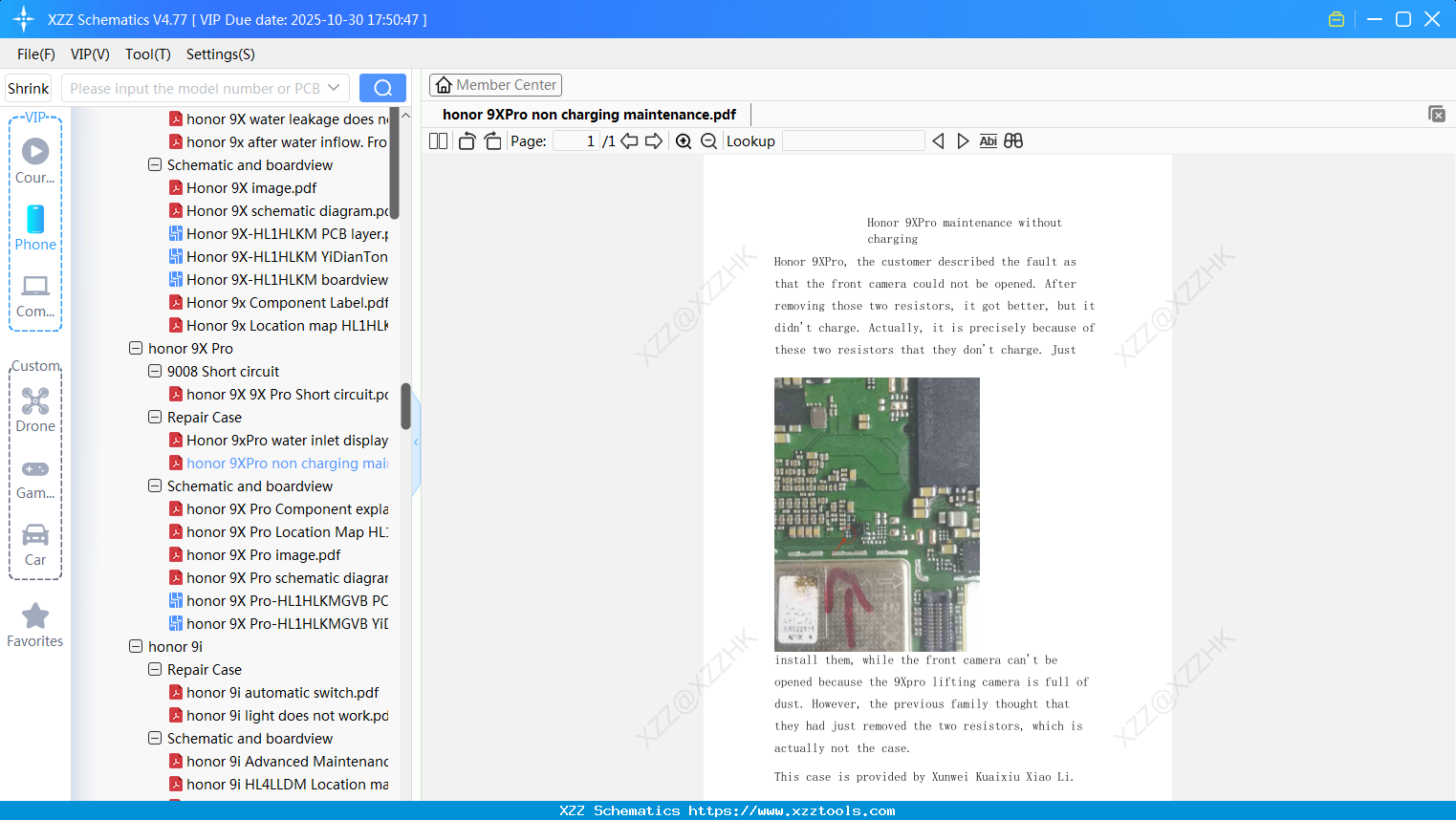Click the Page number field
The height and width of the screenshot is (820, 1456).
tap(576, 141)
